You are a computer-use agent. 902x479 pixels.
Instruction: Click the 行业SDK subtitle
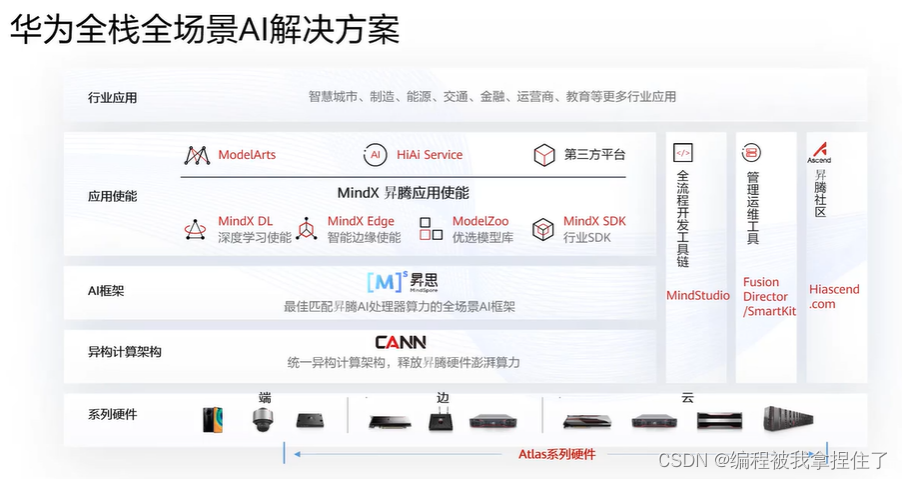[x=587, y=237]
